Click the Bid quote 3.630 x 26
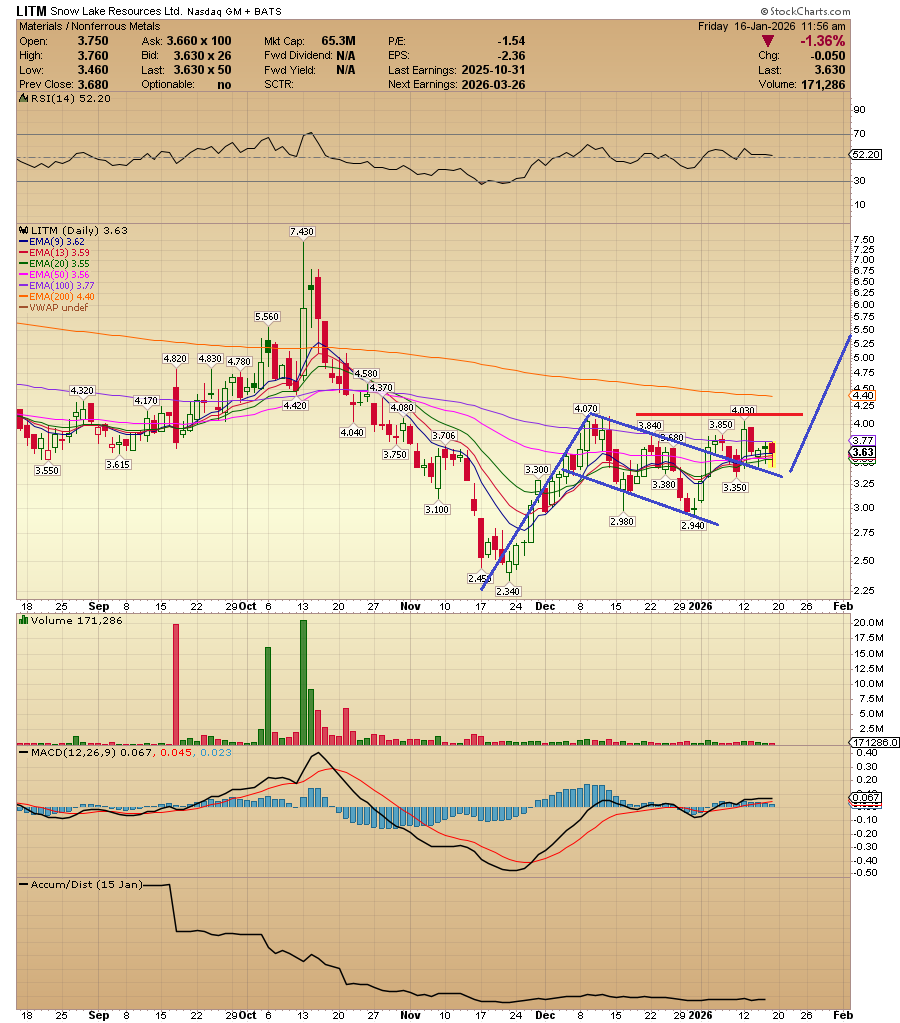Viewport: 900px width, 1023px height. click(202, 55)
